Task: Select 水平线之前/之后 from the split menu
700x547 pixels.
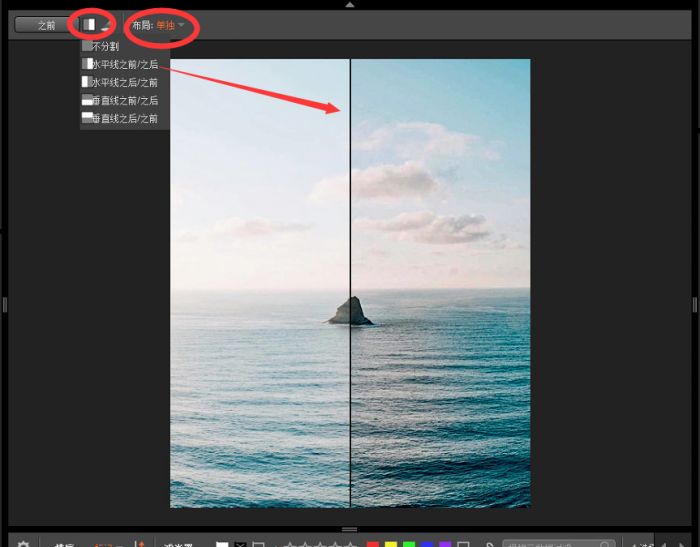Action: coord(124,64)
